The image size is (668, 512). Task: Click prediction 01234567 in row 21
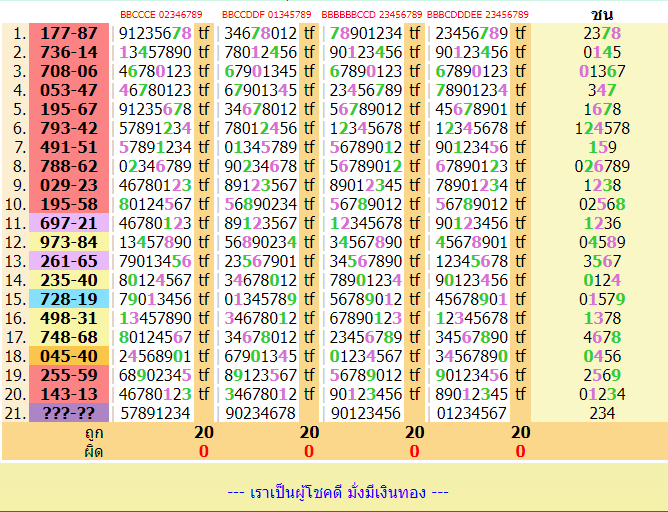[x=472, y=413]
